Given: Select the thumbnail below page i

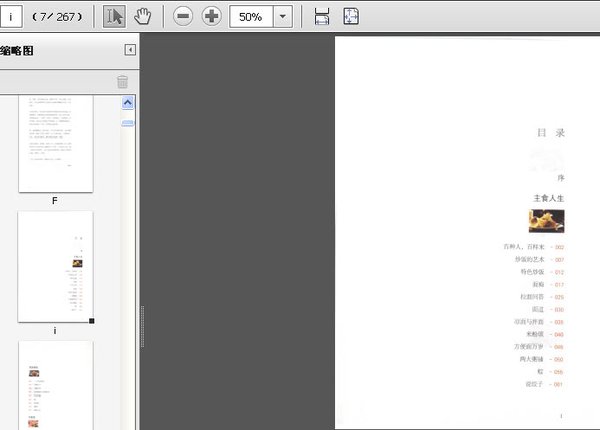Looking at the screenshot, I should (55, 385).
